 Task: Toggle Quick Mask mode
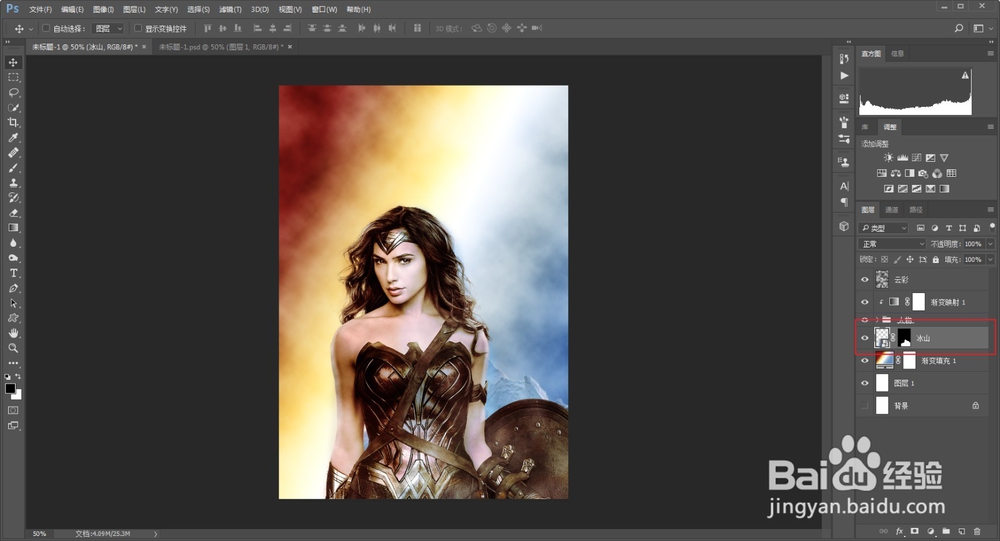[x=13, y=410]
